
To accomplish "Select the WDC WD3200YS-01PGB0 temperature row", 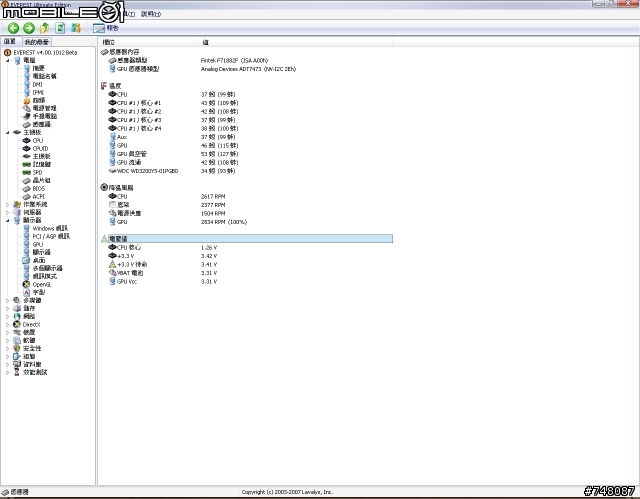I will [x=246, y=171].
